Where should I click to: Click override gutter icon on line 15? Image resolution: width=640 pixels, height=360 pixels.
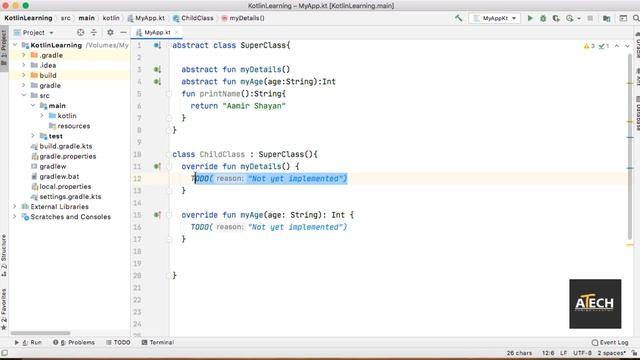157,215
